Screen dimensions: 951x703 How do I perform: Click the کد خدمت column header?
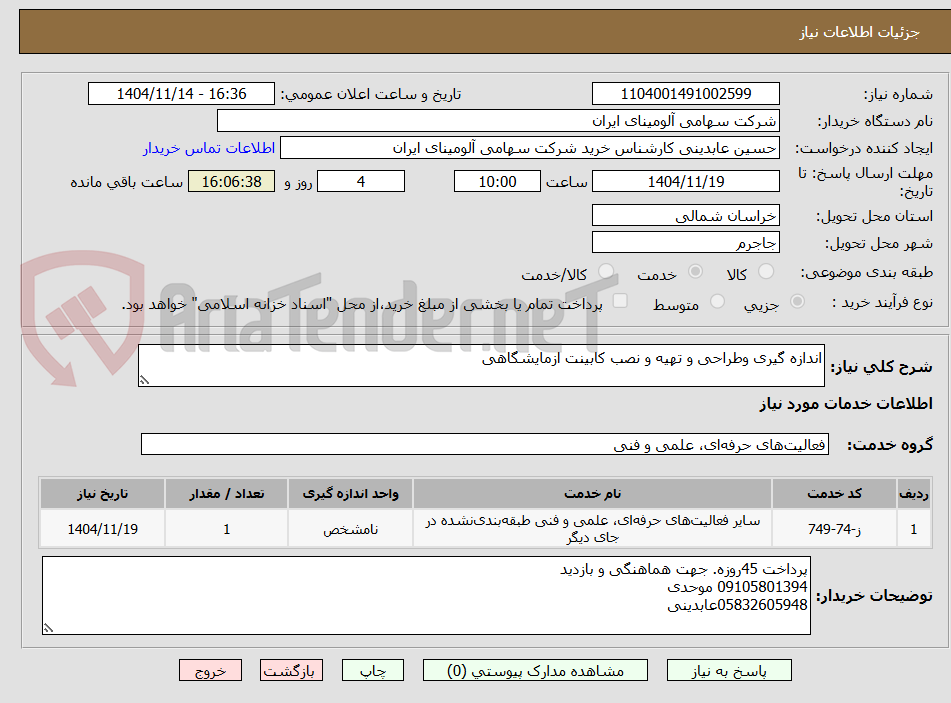click(834, 494)
